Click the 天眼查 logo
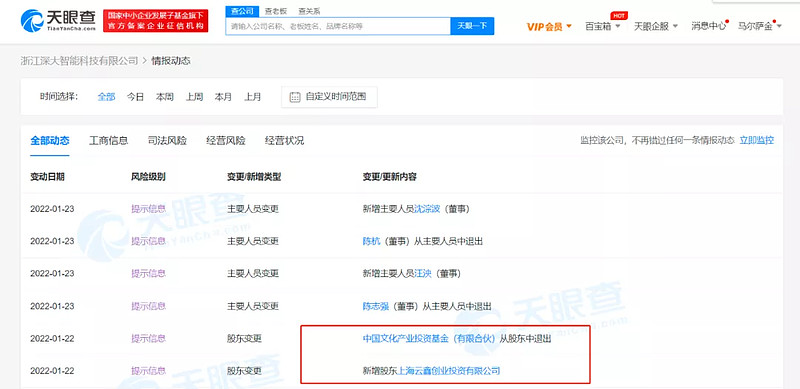The image size is (800, 389). [58, 21]
